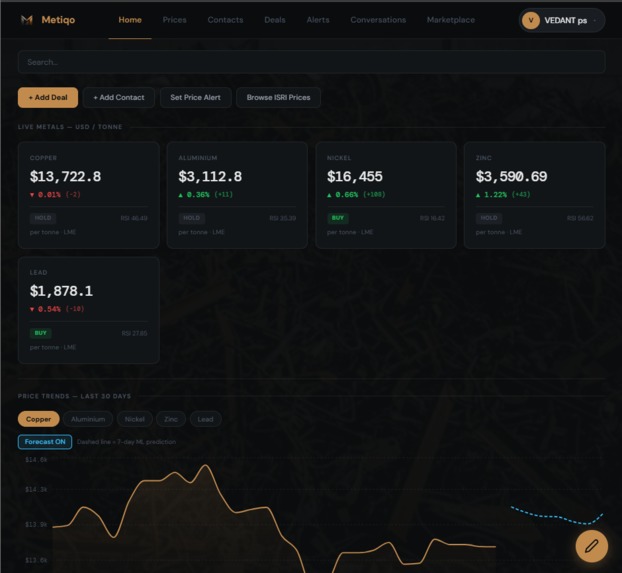This screenshot has height=573, width=622.
Task: Click the 0.66% nickel change value
Action: pyautogui.click(x=347, y=195)
